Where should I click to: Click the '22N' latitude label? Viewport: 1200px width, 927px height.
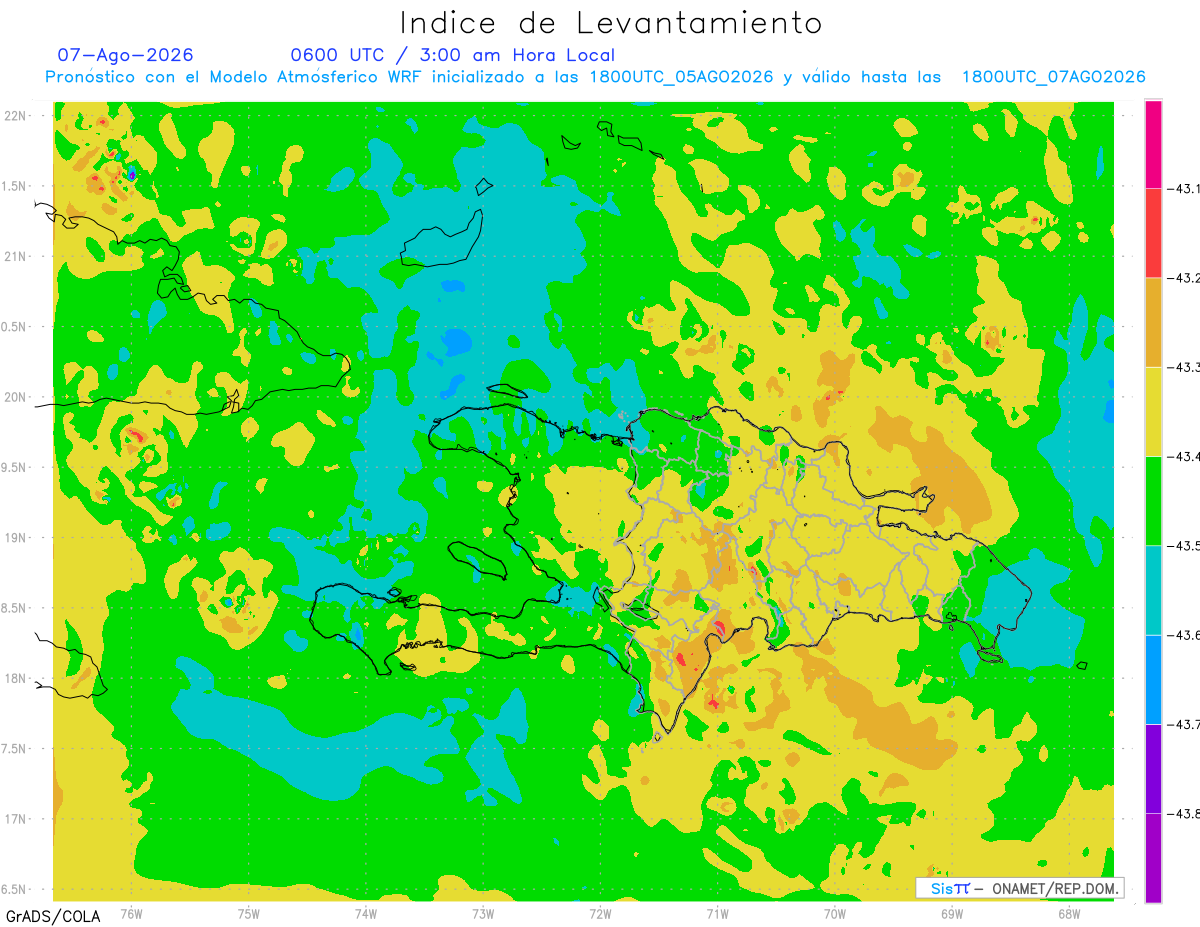click(x=15, y=116)
